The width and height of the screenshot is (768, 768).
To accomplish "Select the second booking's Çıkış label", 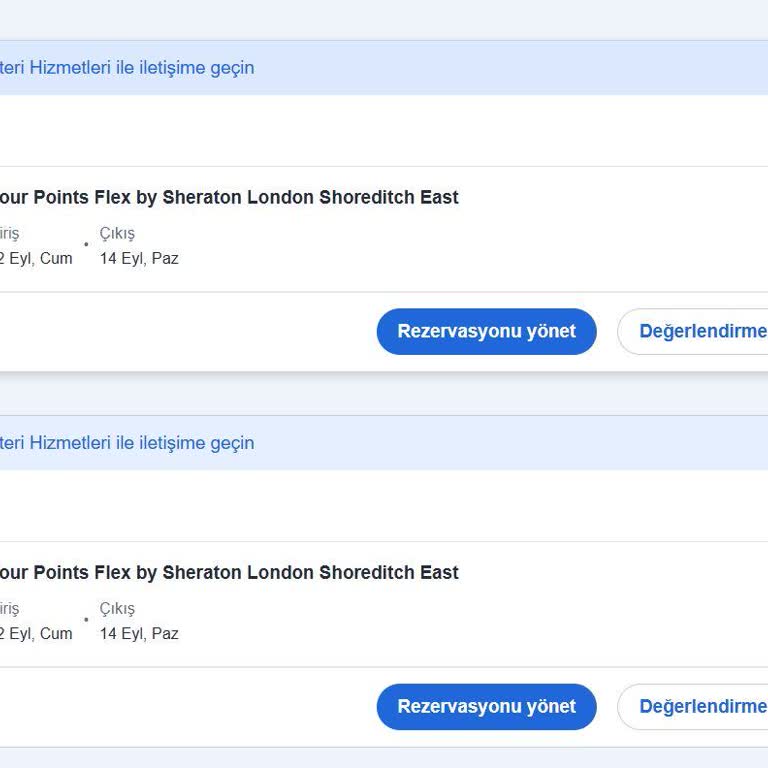I will (117, 609).
